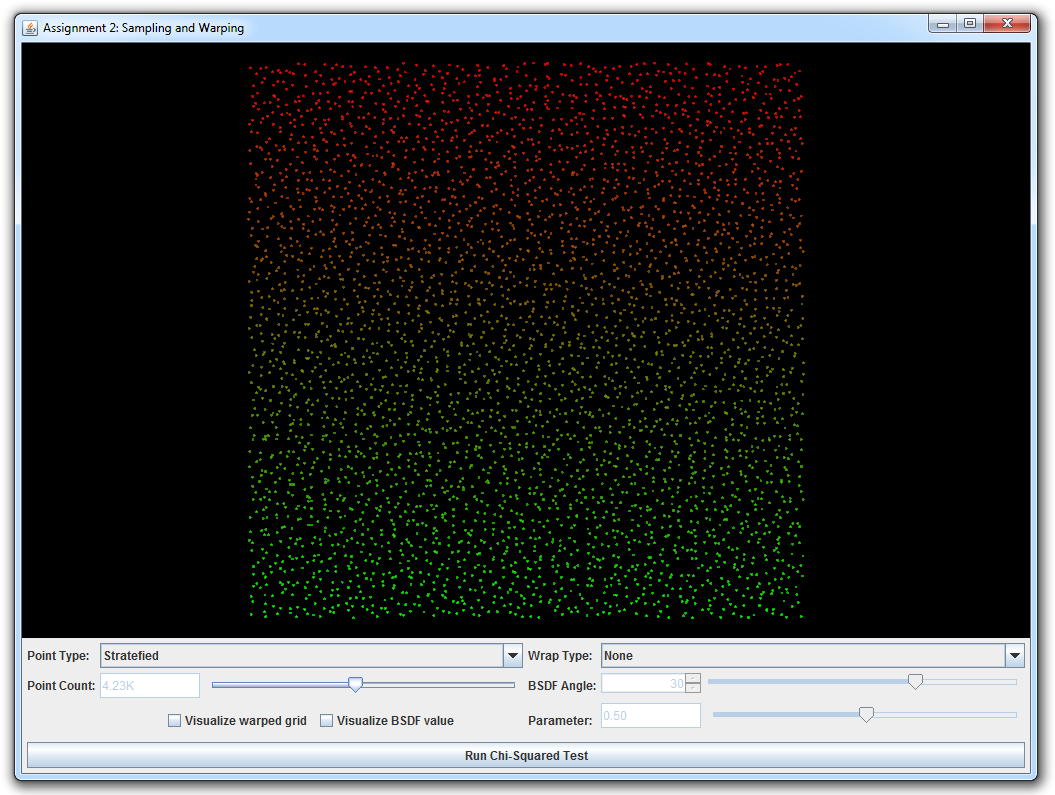
Task: Decrease BSDF Angle with the spinner down arrow
Action: [x=693, y=690]
